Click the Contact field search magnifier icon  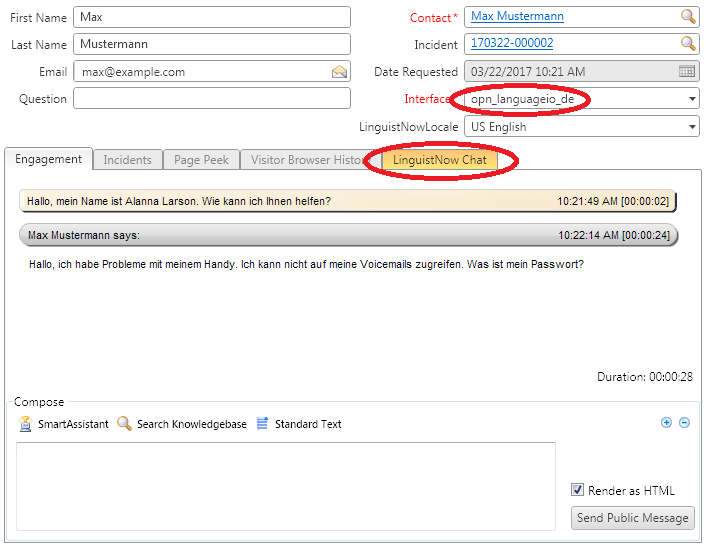click(x=688, y=17)
